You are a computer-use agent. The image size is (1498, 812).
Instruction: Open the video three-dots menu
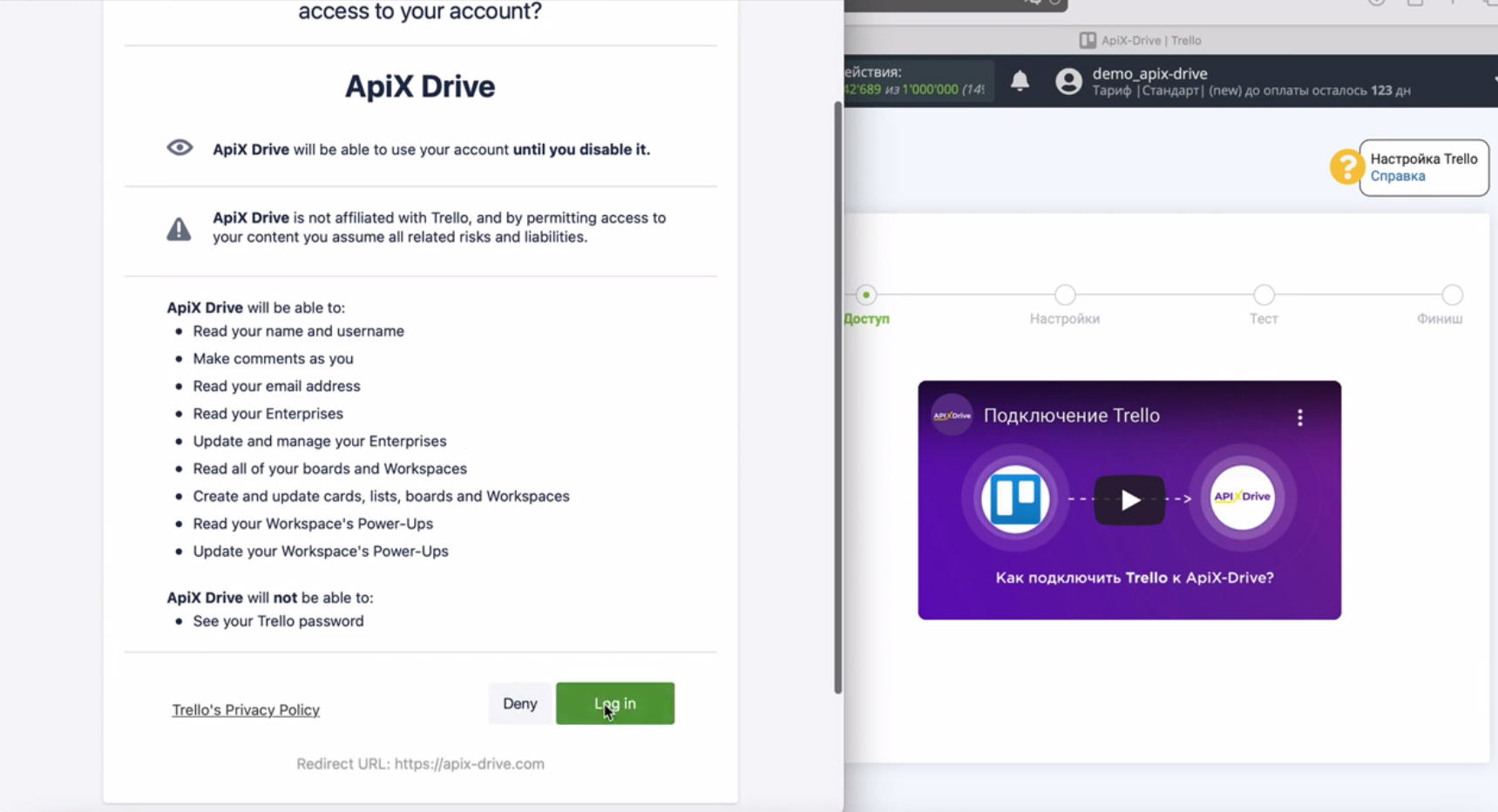[1299, 417]
